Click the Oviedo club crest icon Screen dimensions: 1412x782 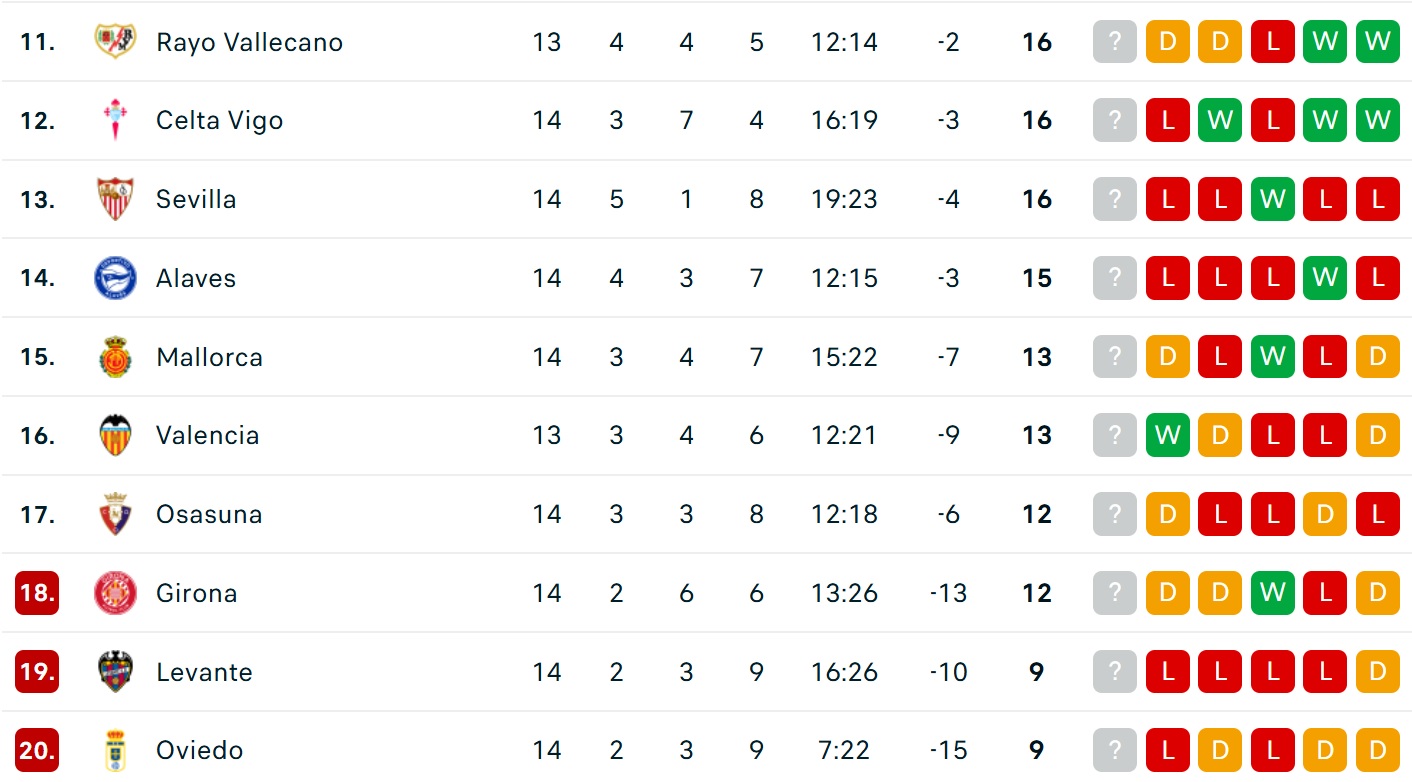pyautogui.click(x=115, y=750)
